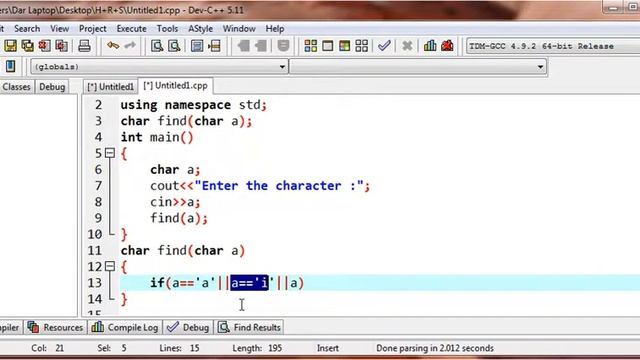Click the 'find(a);' call on line 9
The image size is (640, 360).
pos(179,218)
